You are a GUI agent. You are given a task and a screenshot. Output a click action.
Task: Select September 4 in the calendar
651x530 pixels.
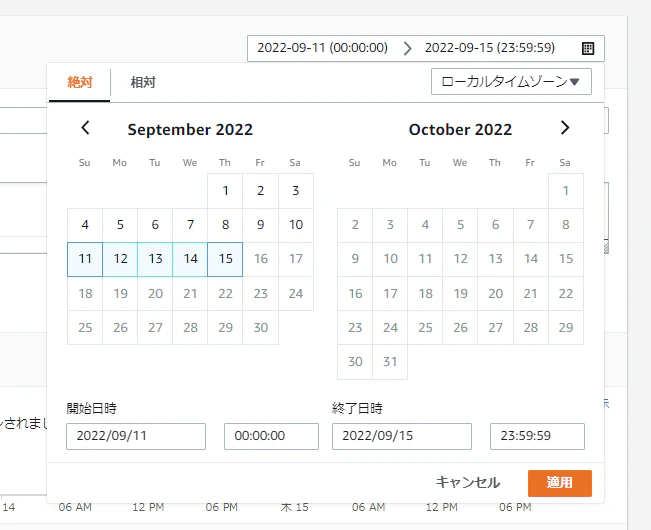click(85, 225)
